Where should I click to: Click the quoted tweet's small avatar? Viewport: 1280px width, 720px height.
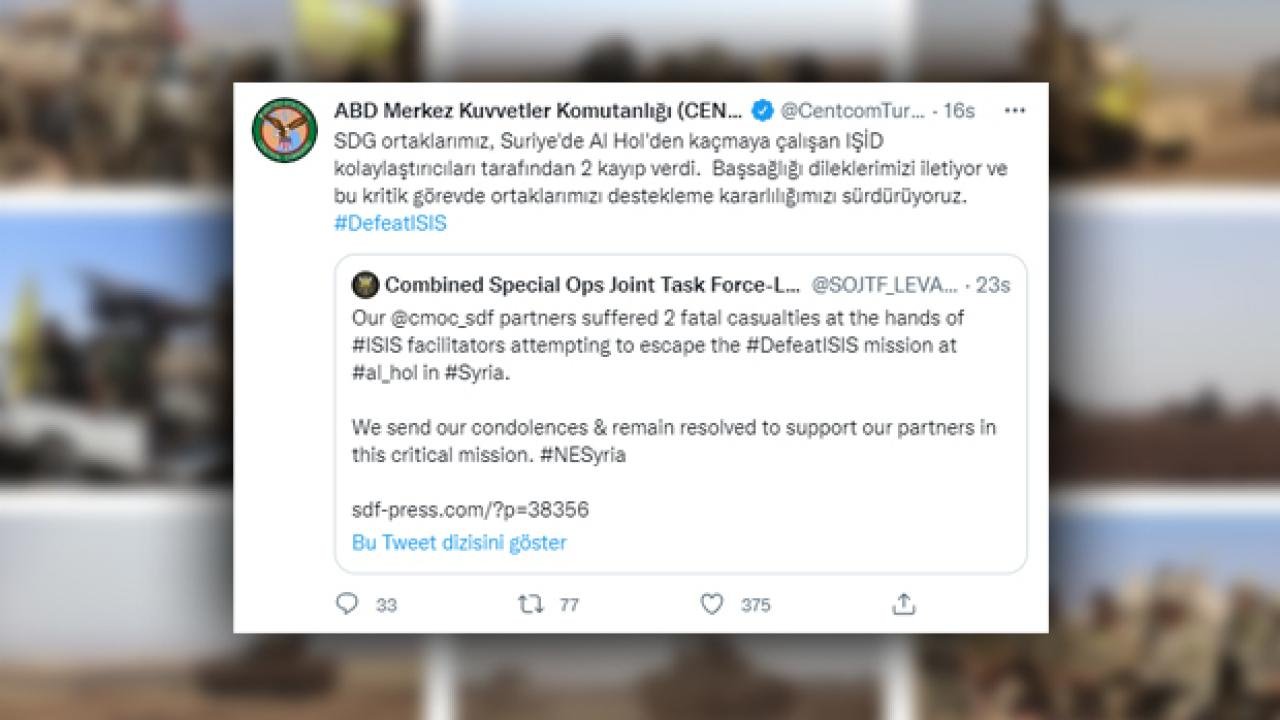[365, 285]
